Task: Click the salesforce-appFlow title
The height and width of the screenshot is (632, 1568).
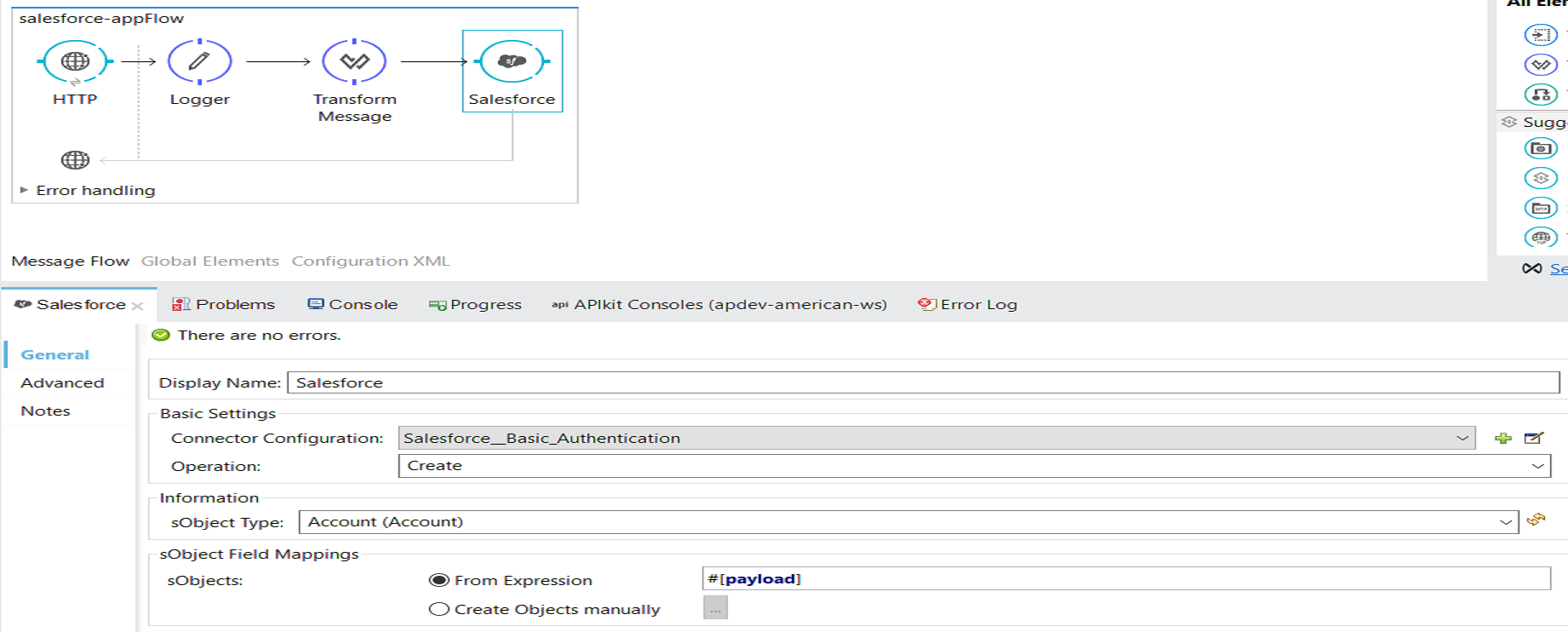Action: click(101, 19)
